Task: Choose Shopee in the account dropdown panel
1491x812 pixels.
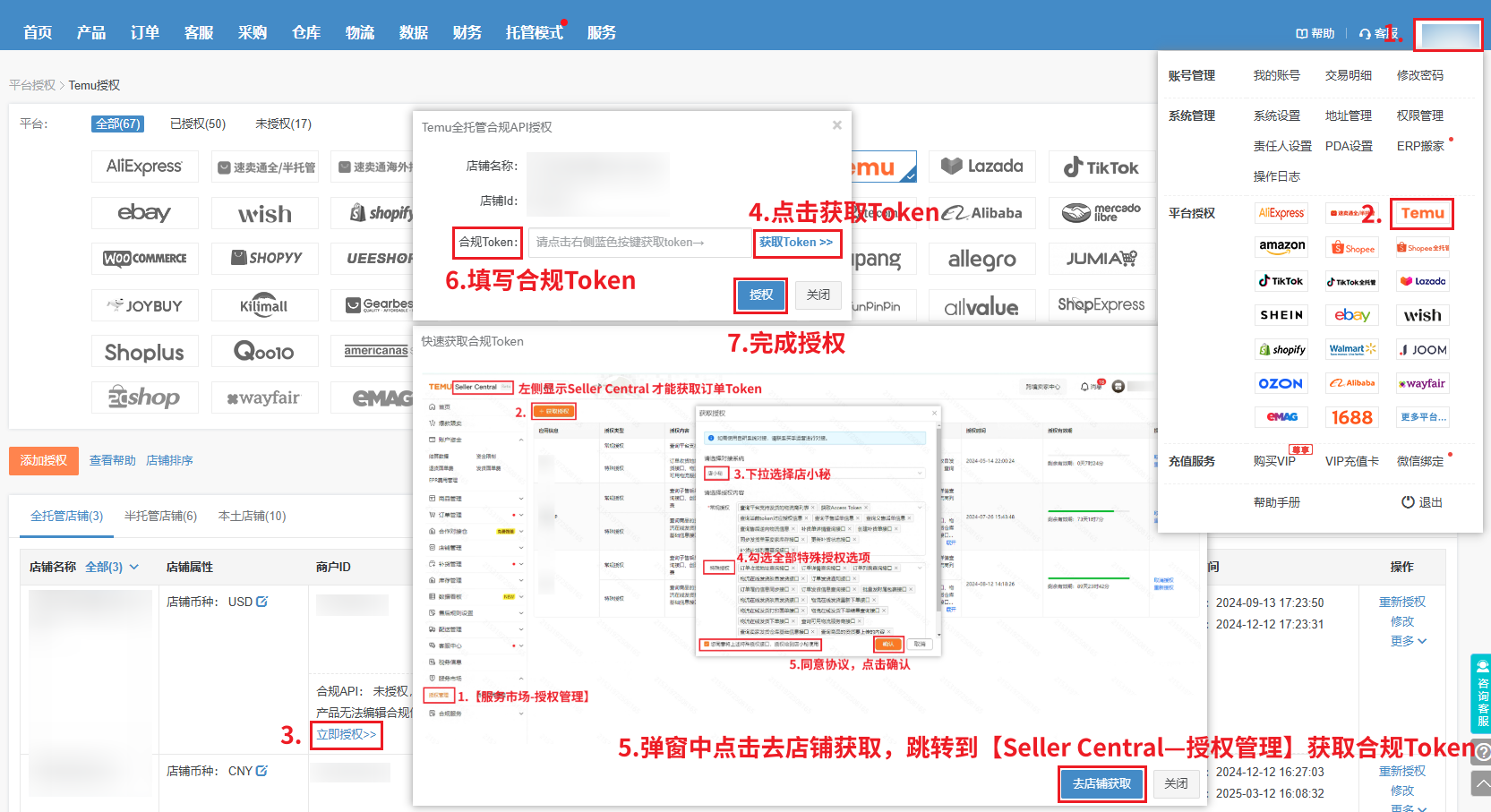Action: click(x=1352, y=247)
